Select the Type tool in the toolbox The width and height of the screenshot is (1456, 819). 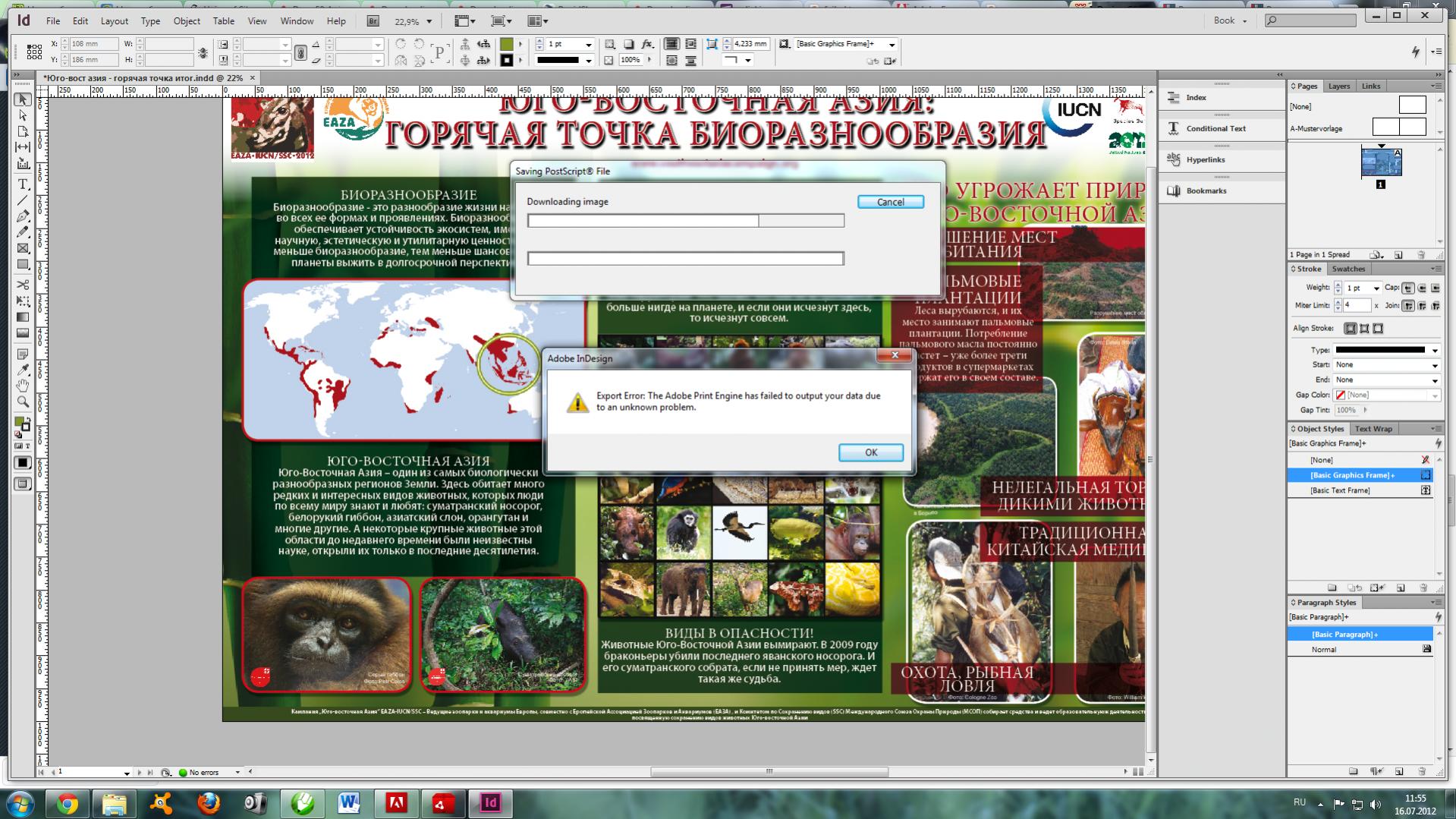coord(23,184)
